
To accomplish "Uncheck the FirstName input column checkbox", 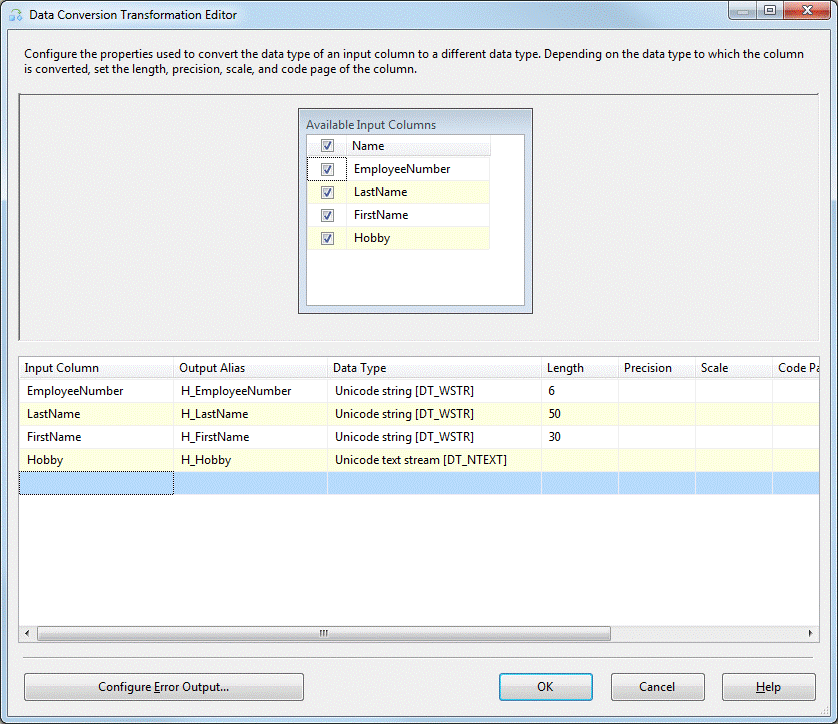I will click(x=327, y=215).
